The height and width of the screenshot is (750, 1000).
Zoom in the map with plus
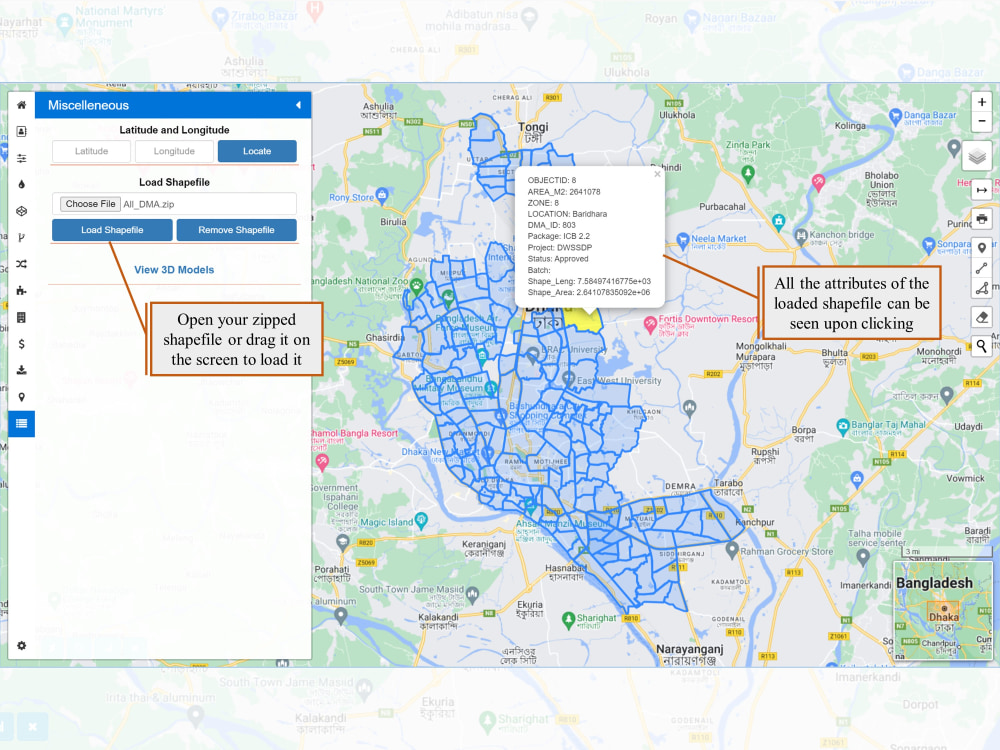(x=982, y=102)
